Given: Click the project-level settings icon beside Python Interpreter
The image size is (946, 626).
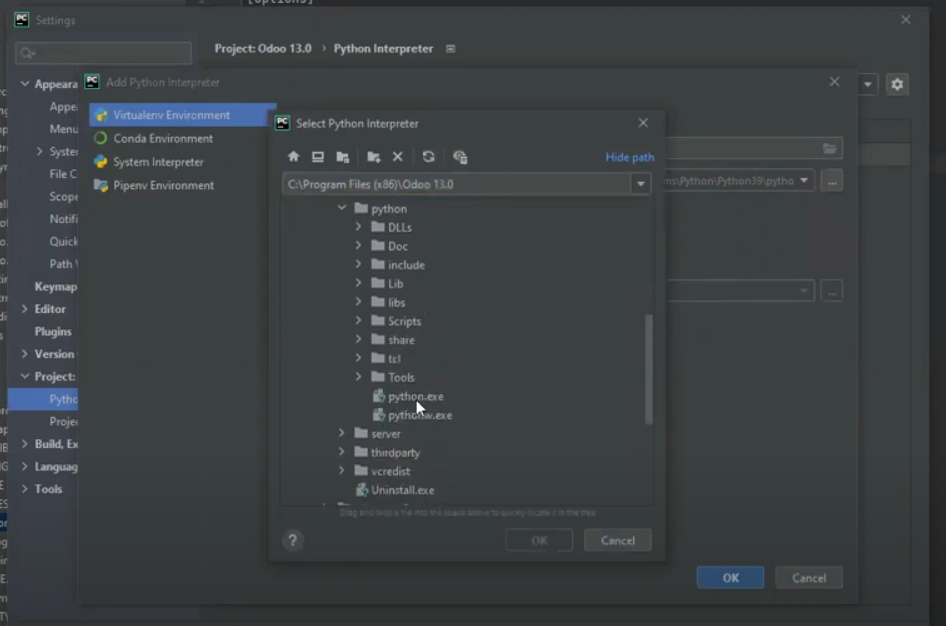Looking at the screenshot, I should click(x=451, y=49).
